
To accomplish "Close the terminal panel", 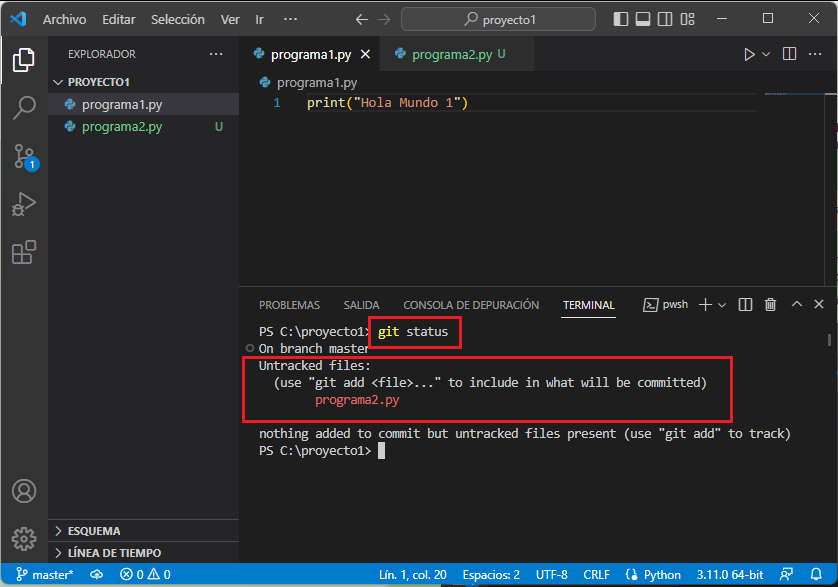I will (x=819, y=304).
